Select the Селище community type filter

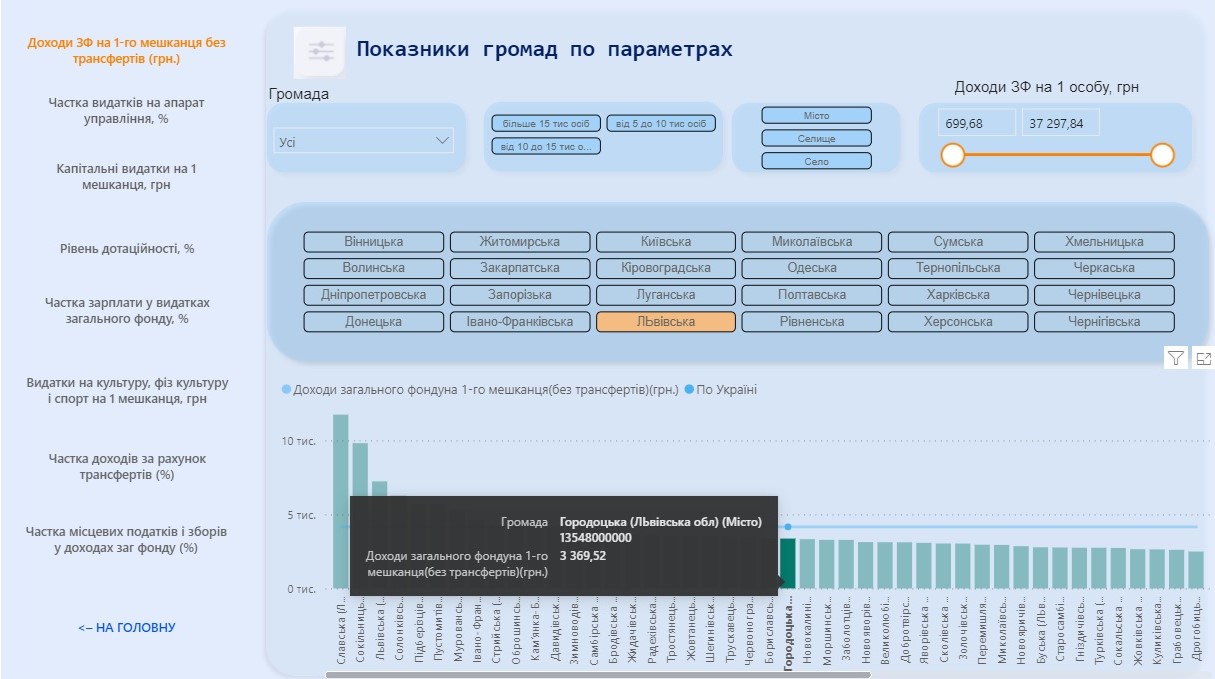click(816, 138)
